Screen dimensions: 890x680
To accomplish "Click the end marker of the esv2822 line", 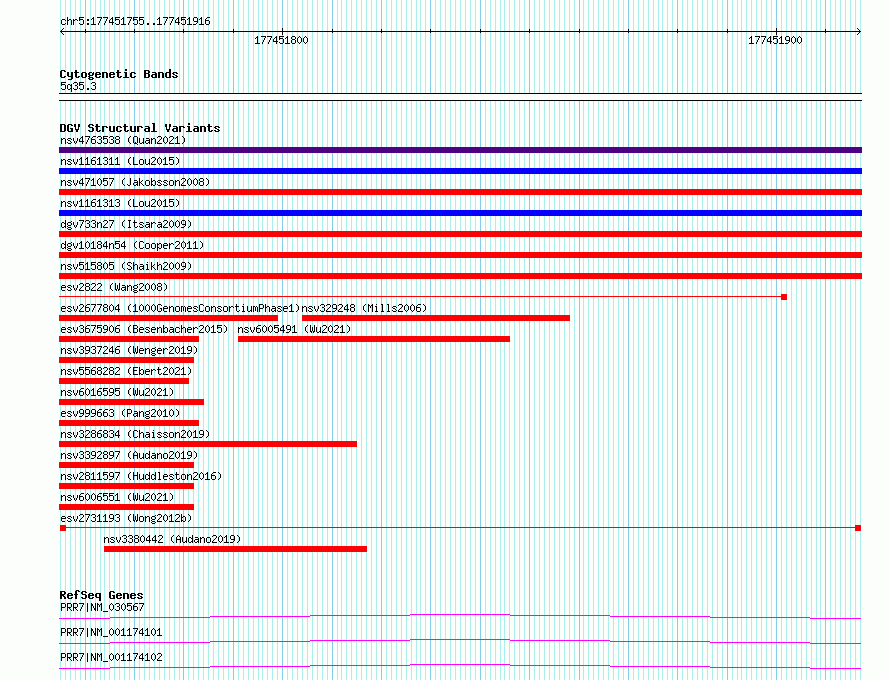I will pos(784,297).
